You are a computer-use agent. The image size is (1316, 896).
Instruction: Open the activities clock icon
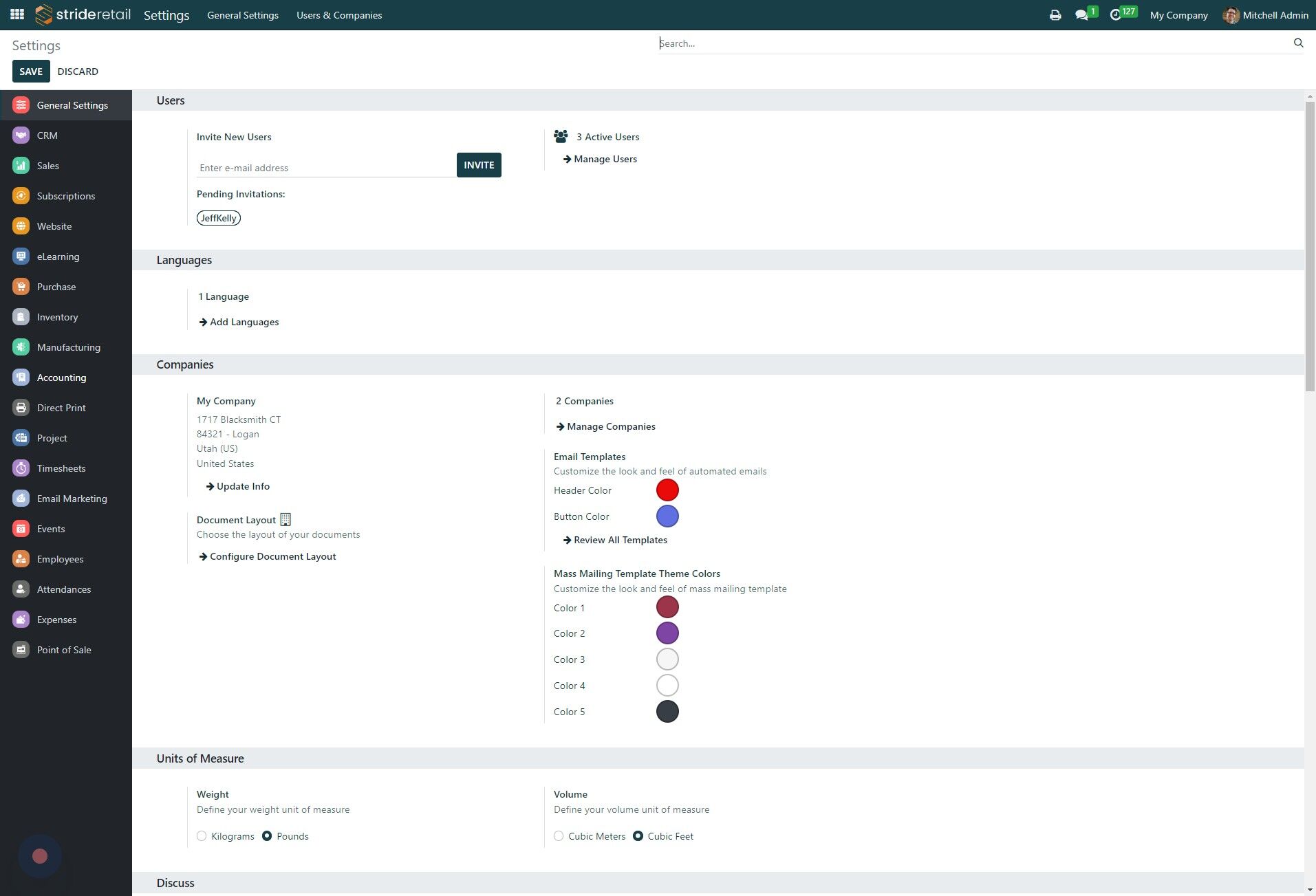coord(1115,15)
